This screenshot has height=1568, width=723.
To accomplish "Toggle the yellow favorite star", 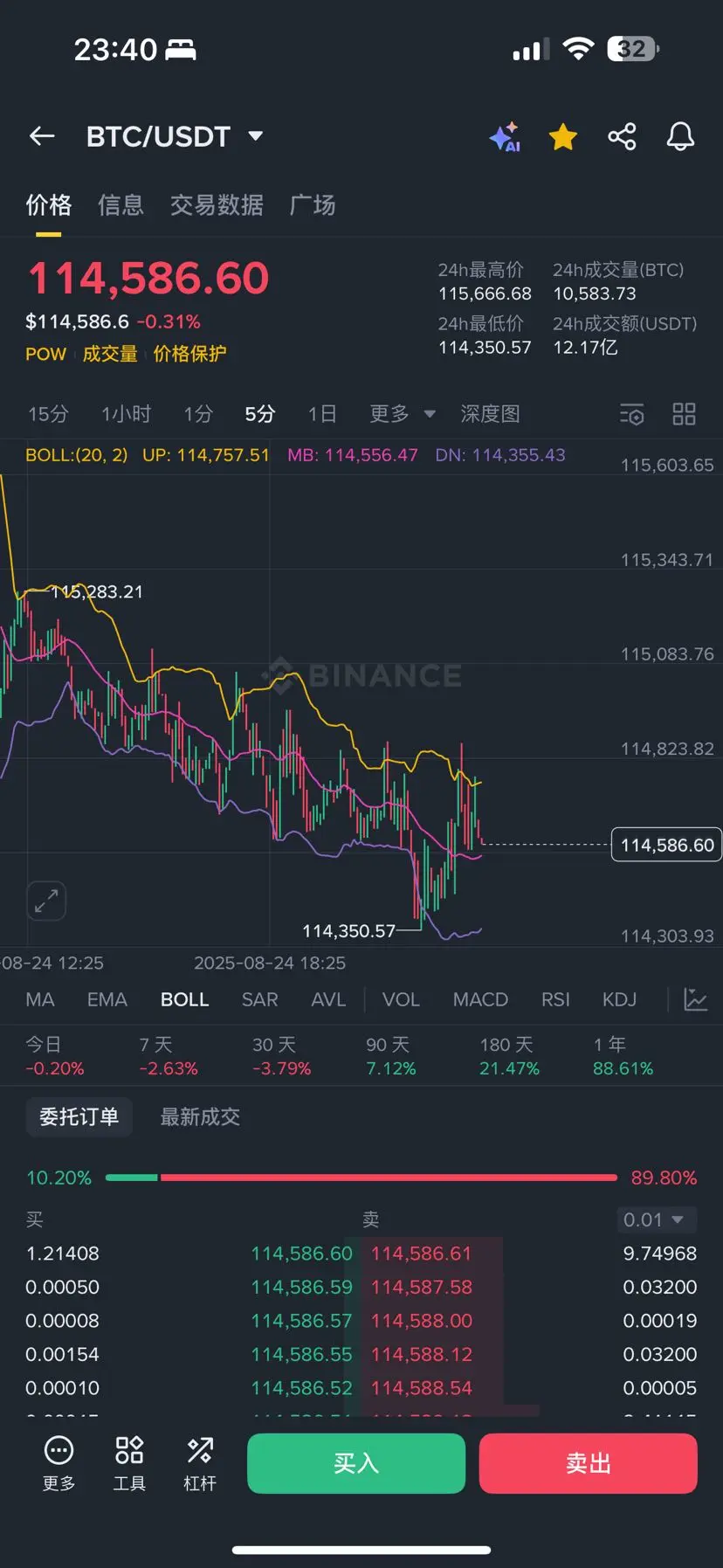I will tap(563, 137).
